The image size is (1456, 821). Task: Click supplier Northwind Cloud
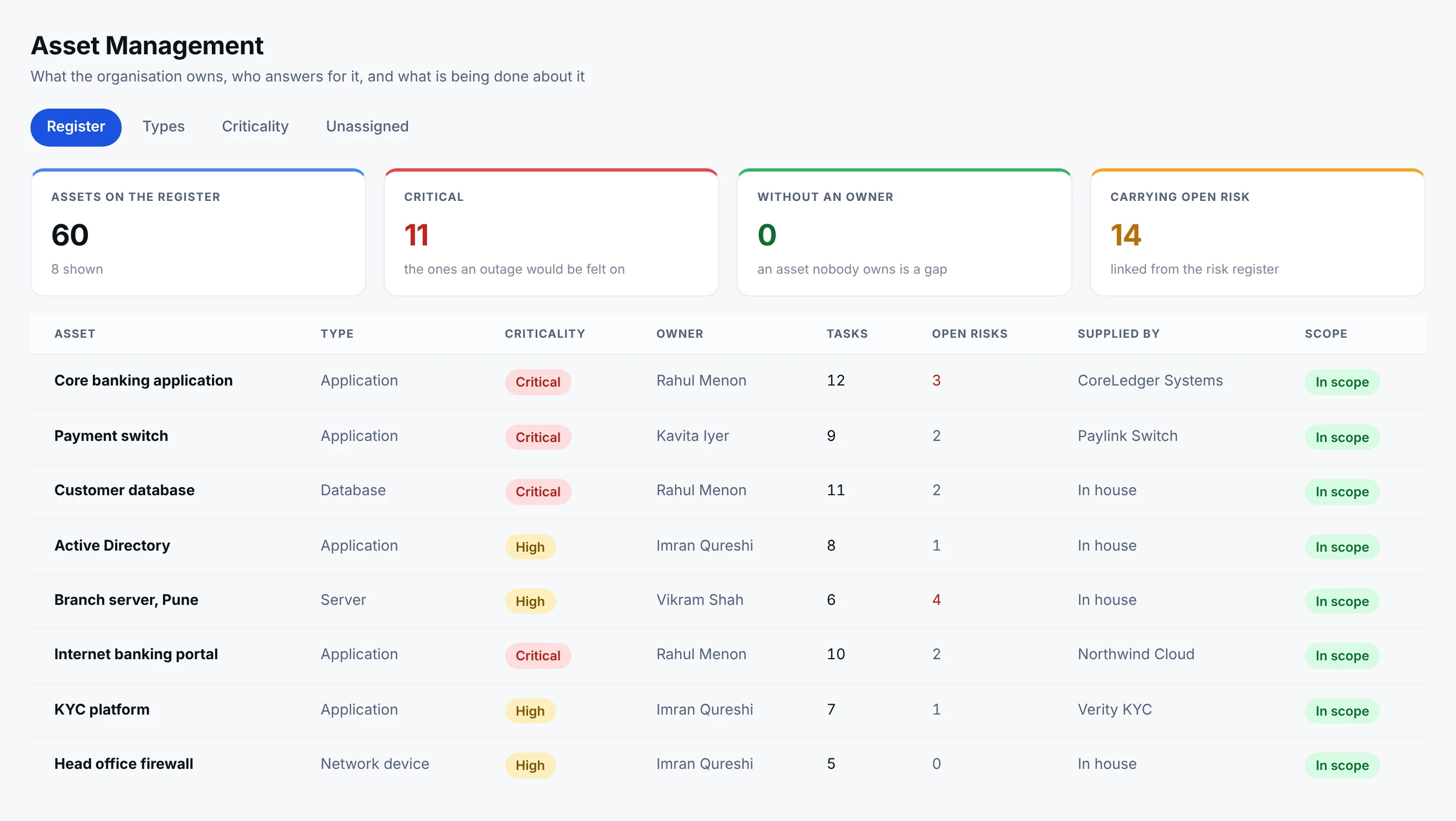coord(1136,654)
